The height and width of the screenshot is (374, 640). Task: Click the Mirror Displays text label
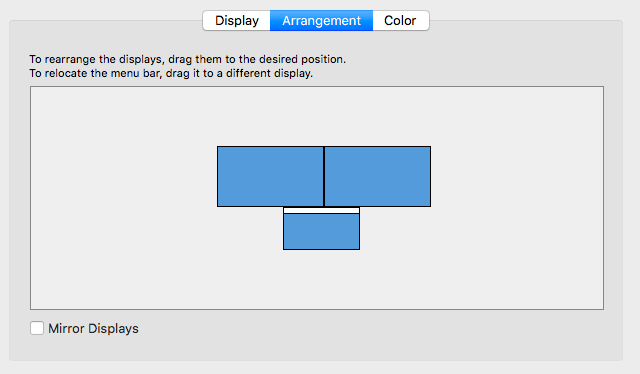[93, 329]
